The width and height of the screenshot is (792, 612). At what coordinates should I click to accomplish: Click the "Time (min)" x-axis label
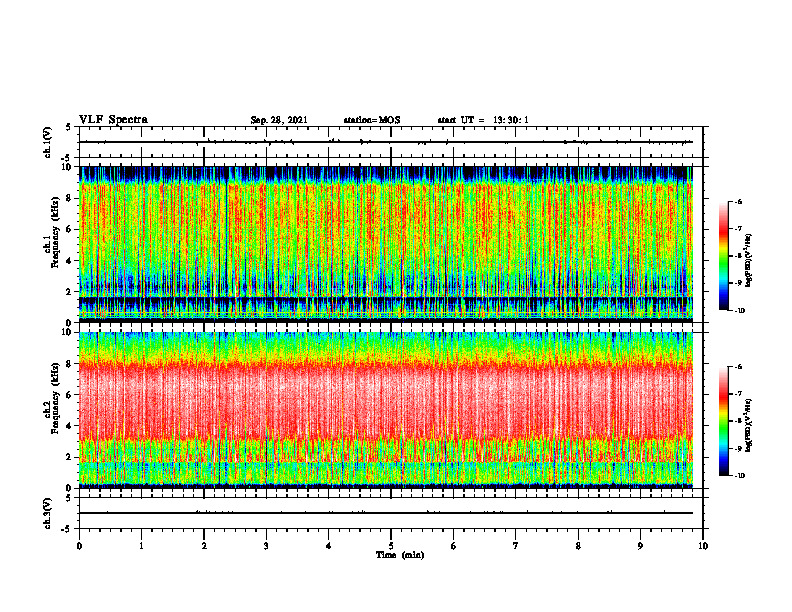[x=400, y=555]
